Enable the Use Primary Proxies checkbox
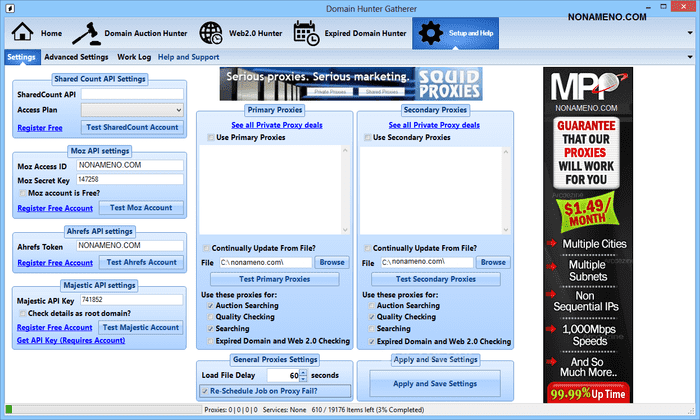The width and height of the screenshot is (700, 420). coord(209,137)
